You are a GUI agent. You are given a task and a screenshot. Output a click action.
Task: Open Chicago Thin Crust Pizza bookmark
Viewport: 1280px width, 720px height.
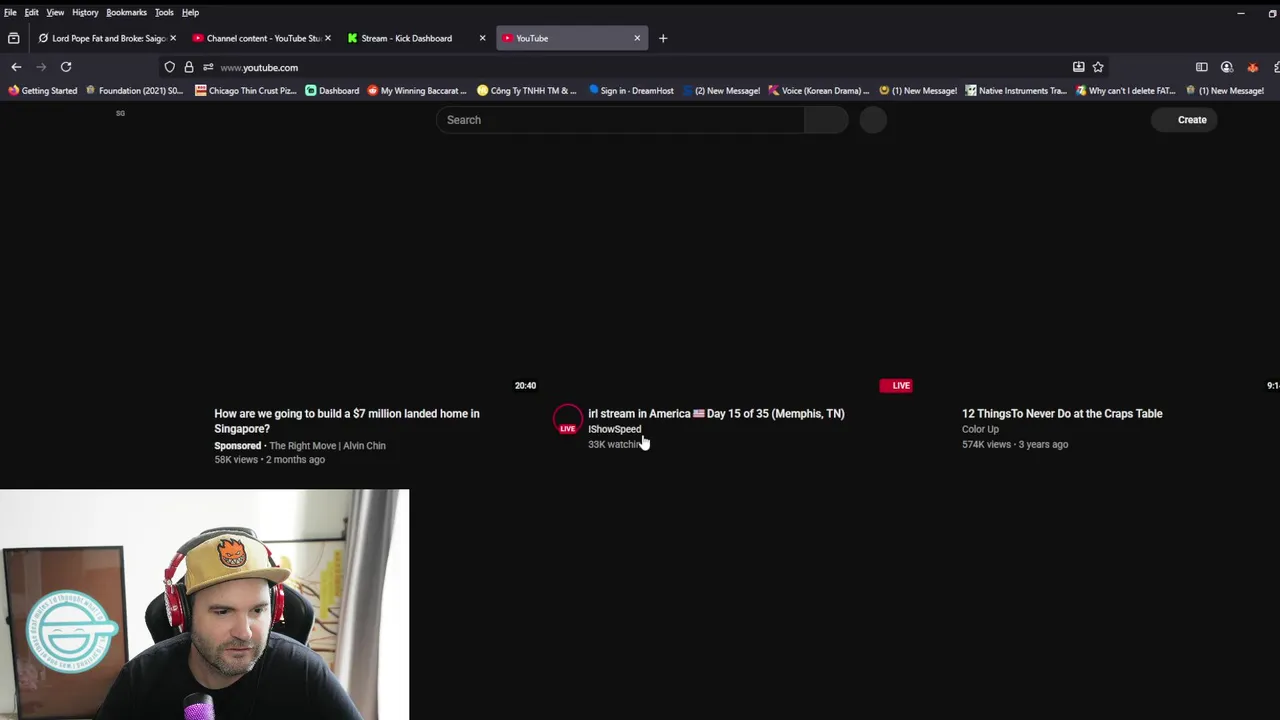(246, 91)
